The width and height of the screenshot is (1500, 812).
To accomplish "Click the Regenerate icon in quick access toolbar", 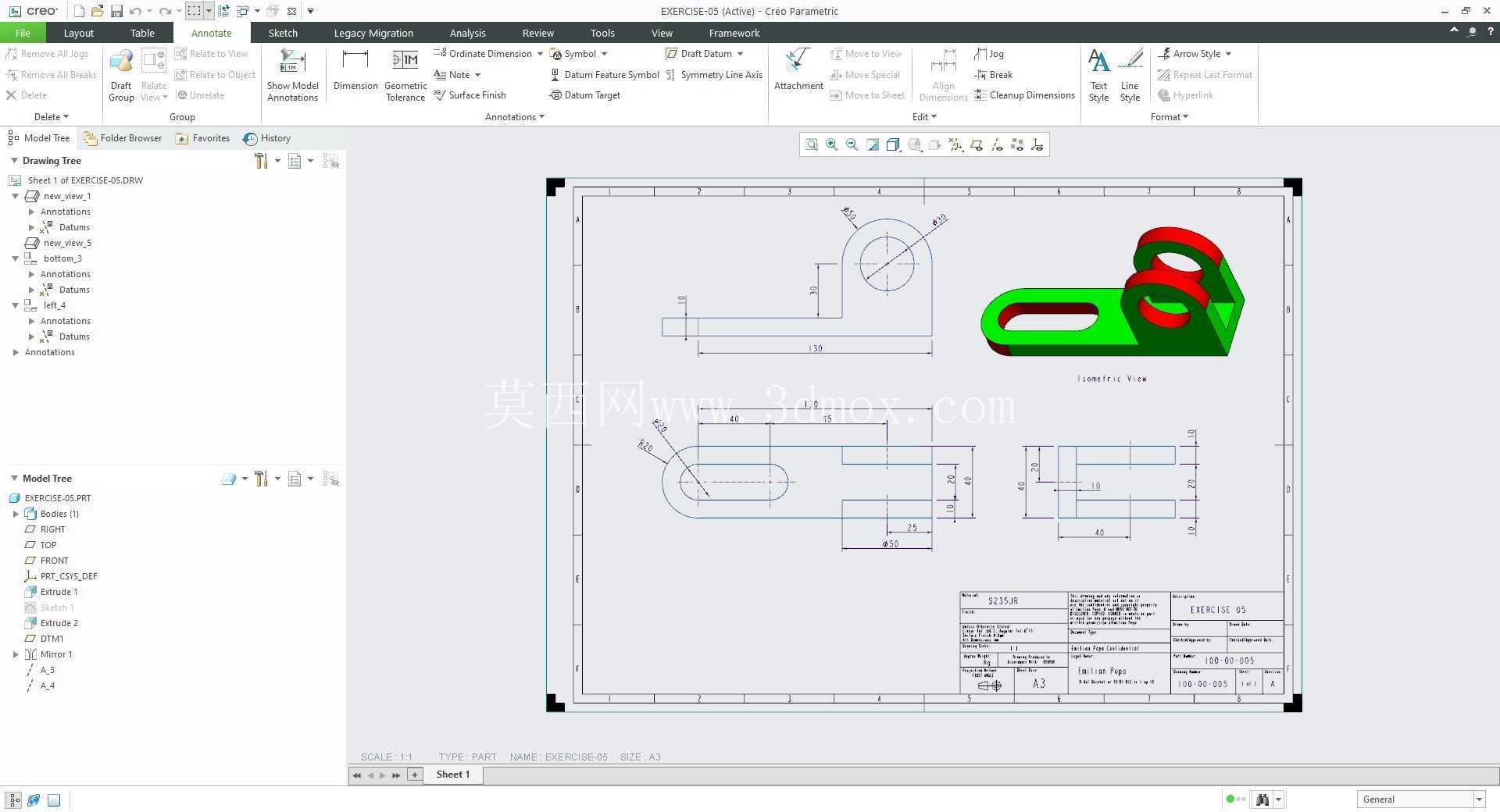I will [223, 11].
